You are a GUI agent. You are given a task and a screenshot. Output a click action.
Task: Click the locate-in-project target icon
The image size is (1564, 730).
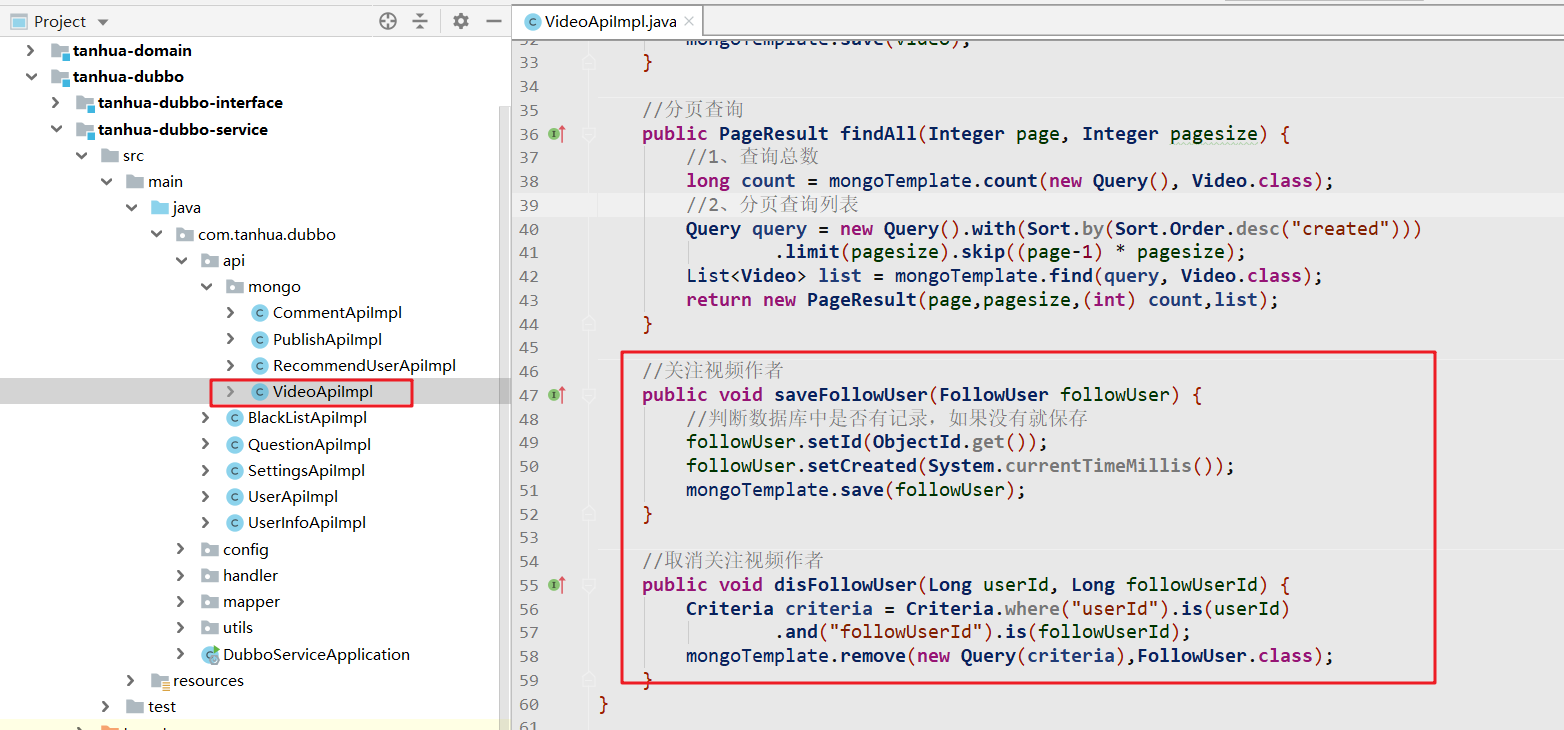tap(388, 21)
